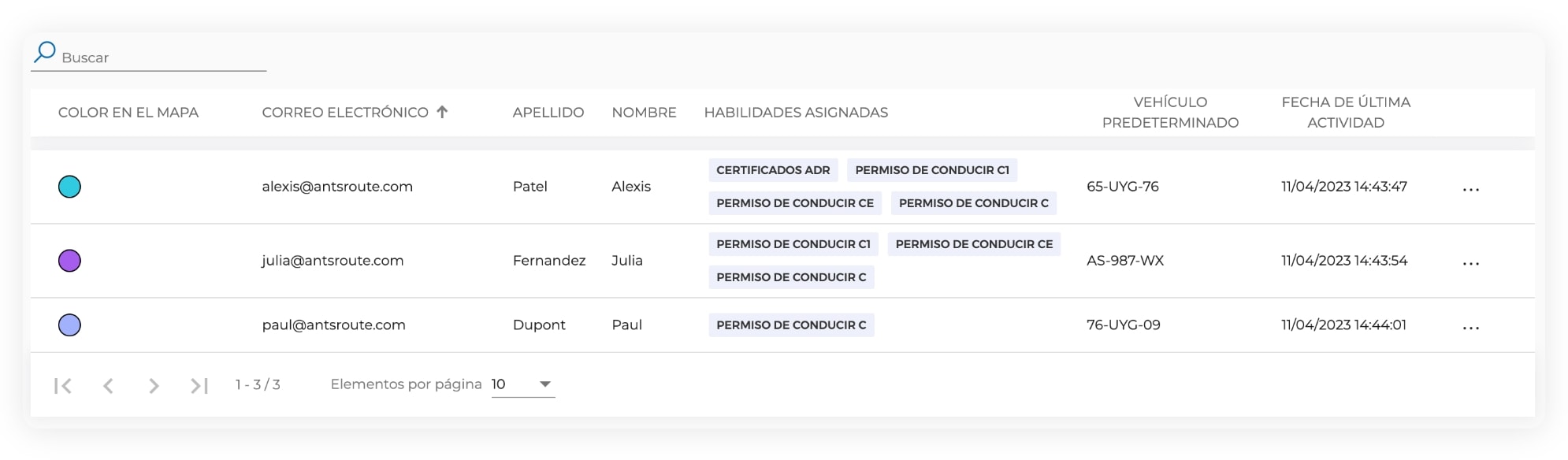Click the search magnifier icon
The height and width of the screenshot is (460, 1568).
(x=45, y=52)
